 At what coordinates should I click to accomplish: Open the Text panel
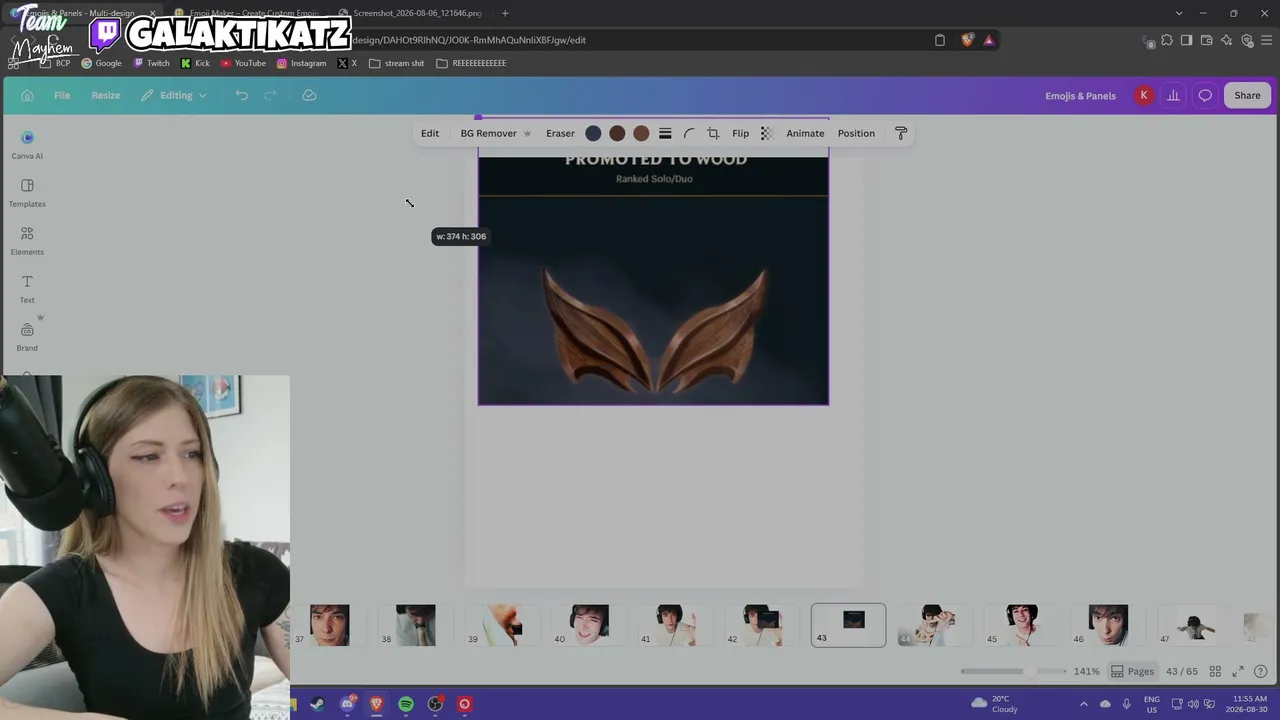coord(27,288)
